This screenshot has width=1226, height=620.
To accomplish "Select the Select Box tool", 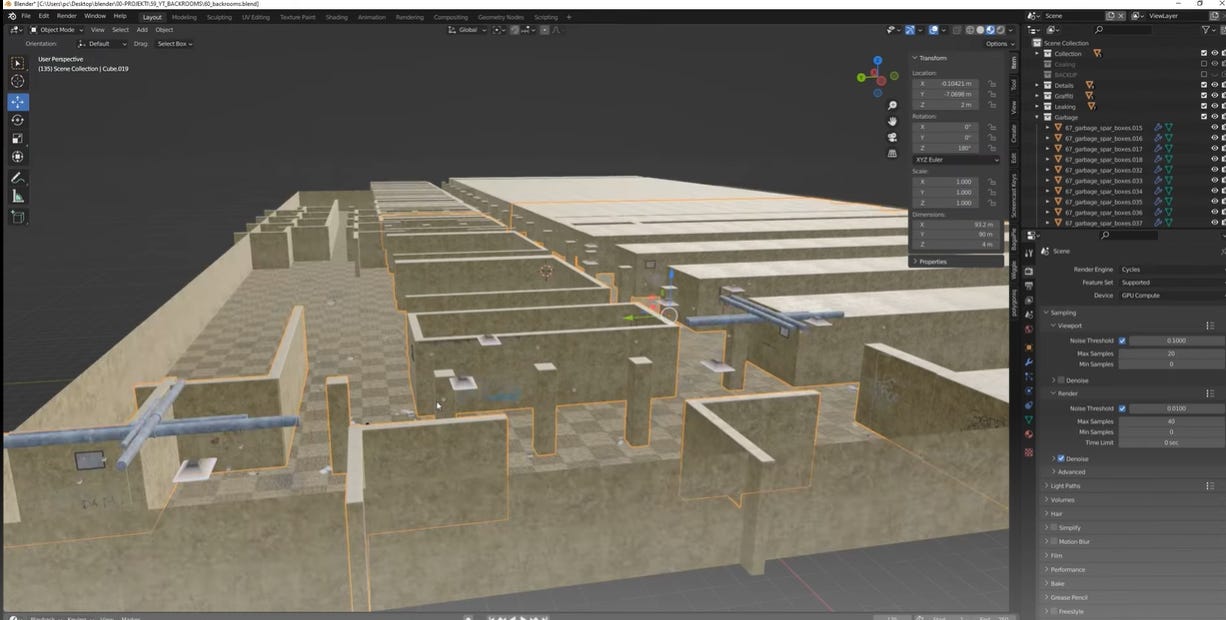I will (18, 63).
